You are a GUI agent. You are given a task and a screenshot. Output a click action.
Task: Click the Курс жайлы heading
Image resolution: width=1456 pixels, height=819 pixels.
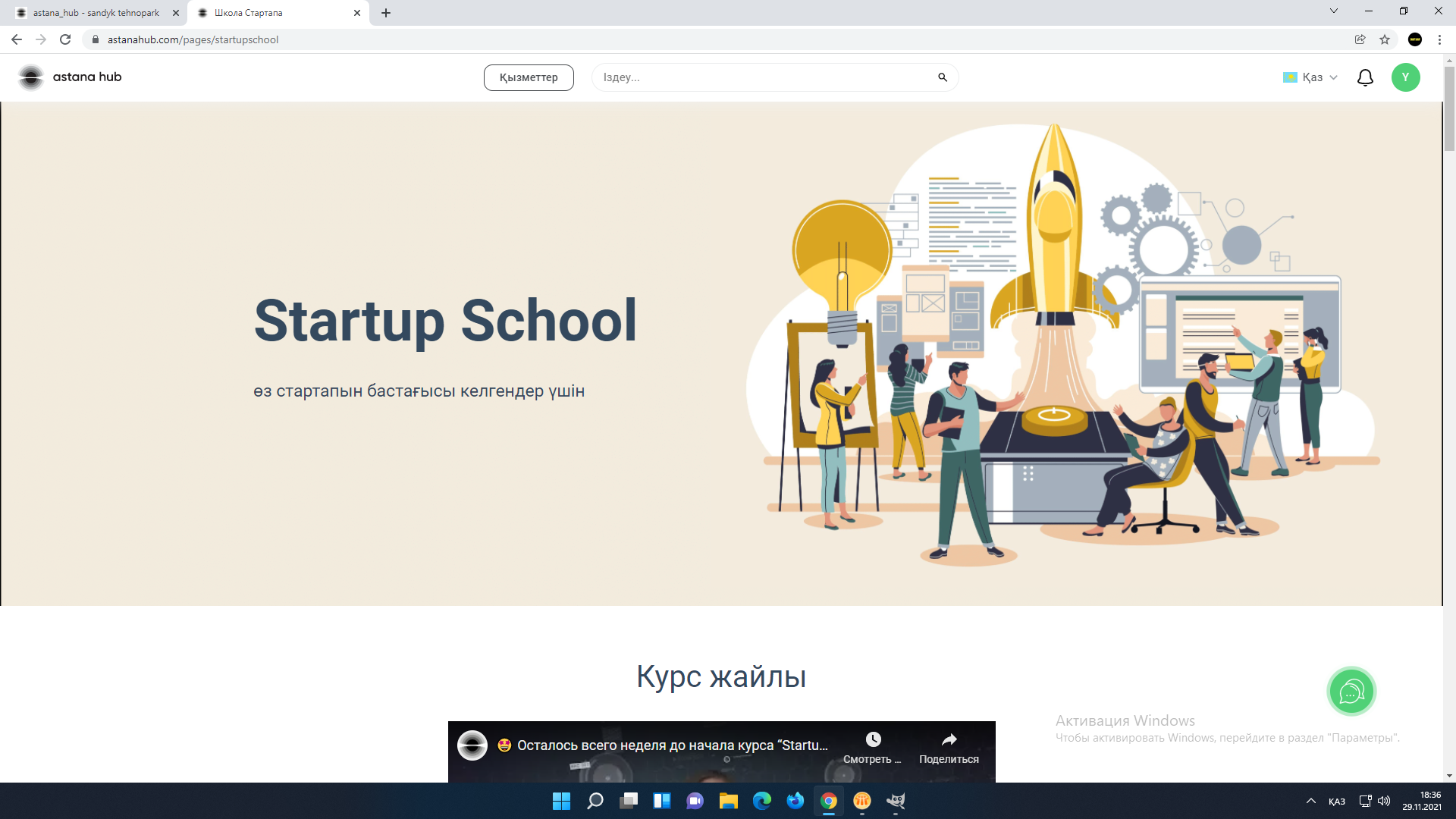click(x=721, y=676)
